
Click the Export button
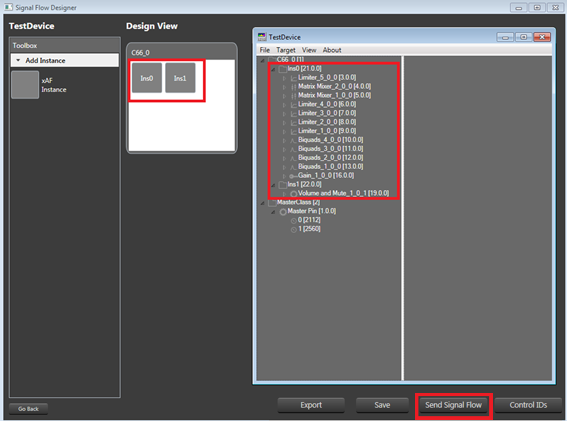pyautogui.click(x=311, y=405)
